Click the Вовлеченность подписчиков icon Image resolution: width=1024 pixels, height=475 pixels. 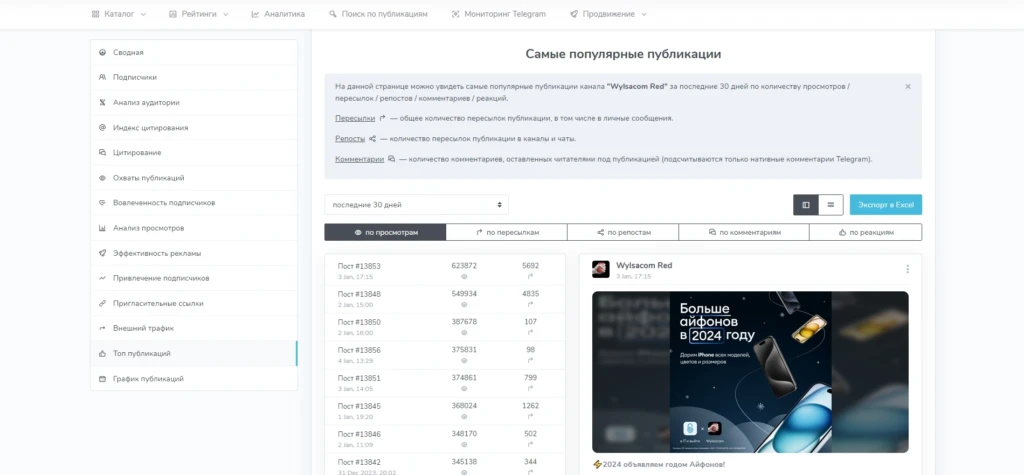click(102, 203)
